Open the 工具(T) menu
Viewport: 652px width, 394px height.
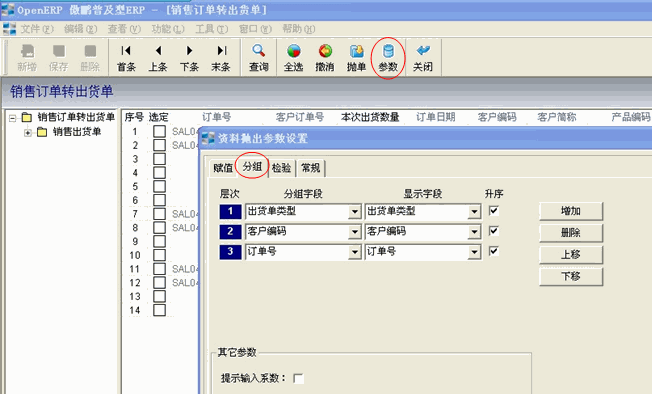tap(211, 29)
